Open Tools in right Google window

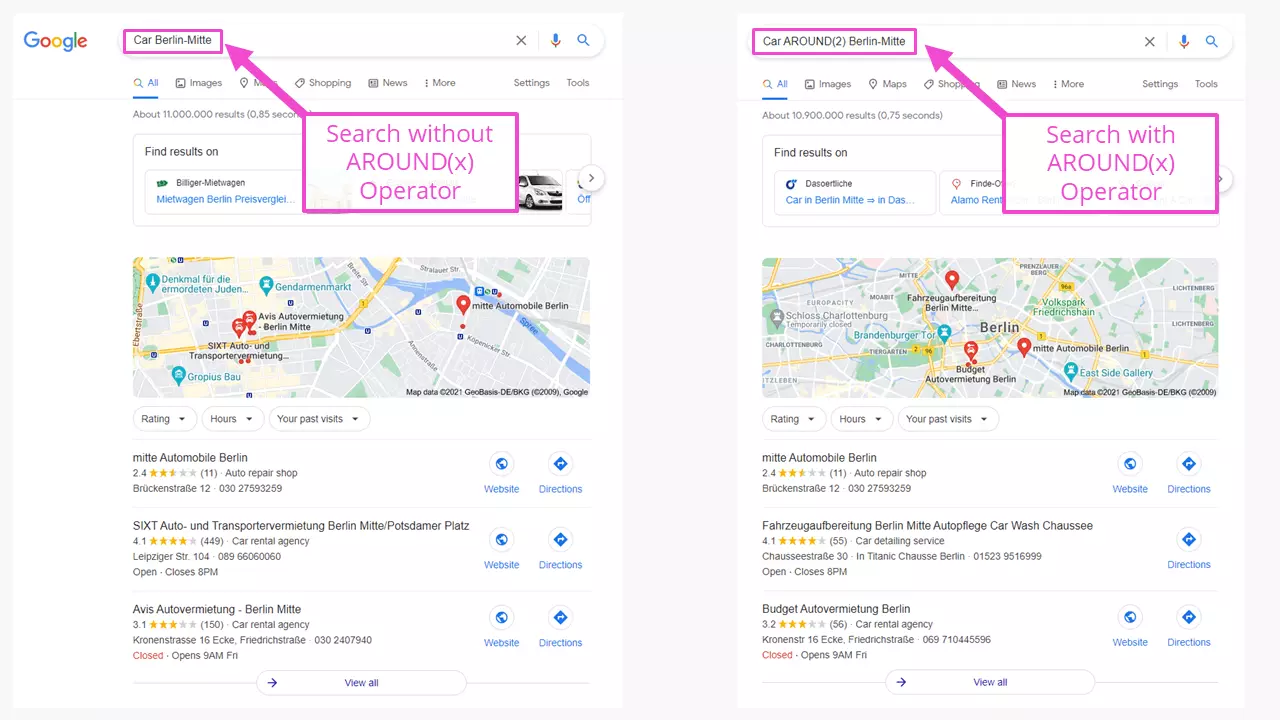point(1206,84)
